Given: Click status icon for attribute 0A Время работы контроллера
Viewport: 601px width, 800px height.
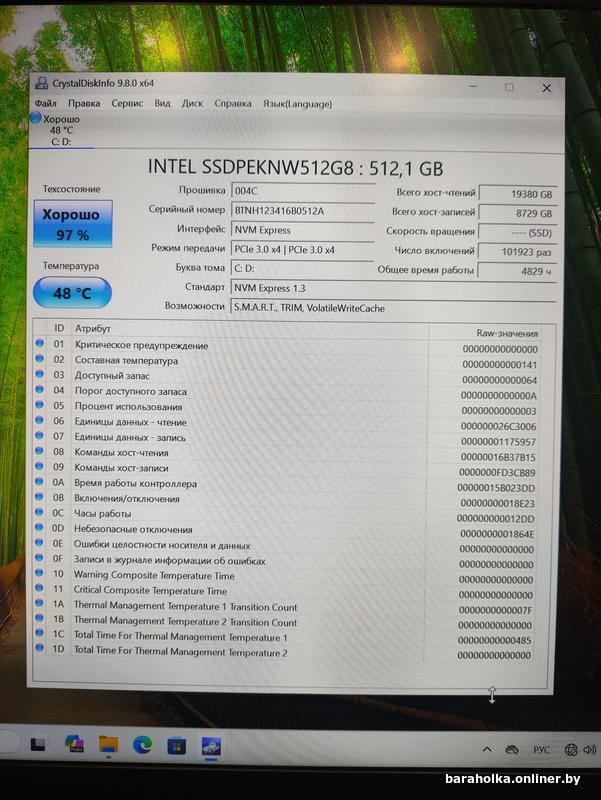Looking at the screenshot, I should tap(40, 482).
